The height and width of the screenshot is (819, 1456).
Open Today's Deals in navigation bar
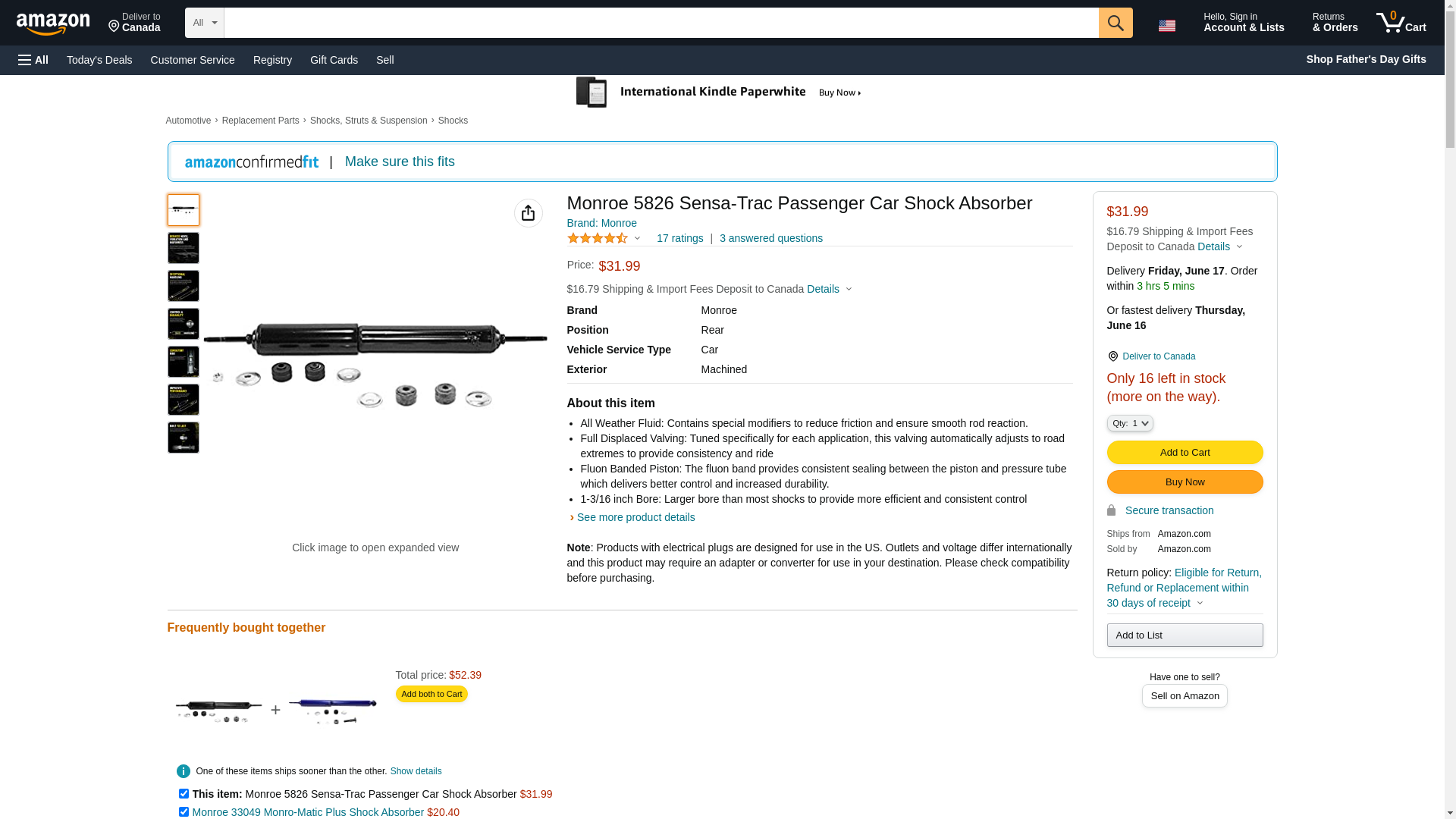[x=99, y=60]
